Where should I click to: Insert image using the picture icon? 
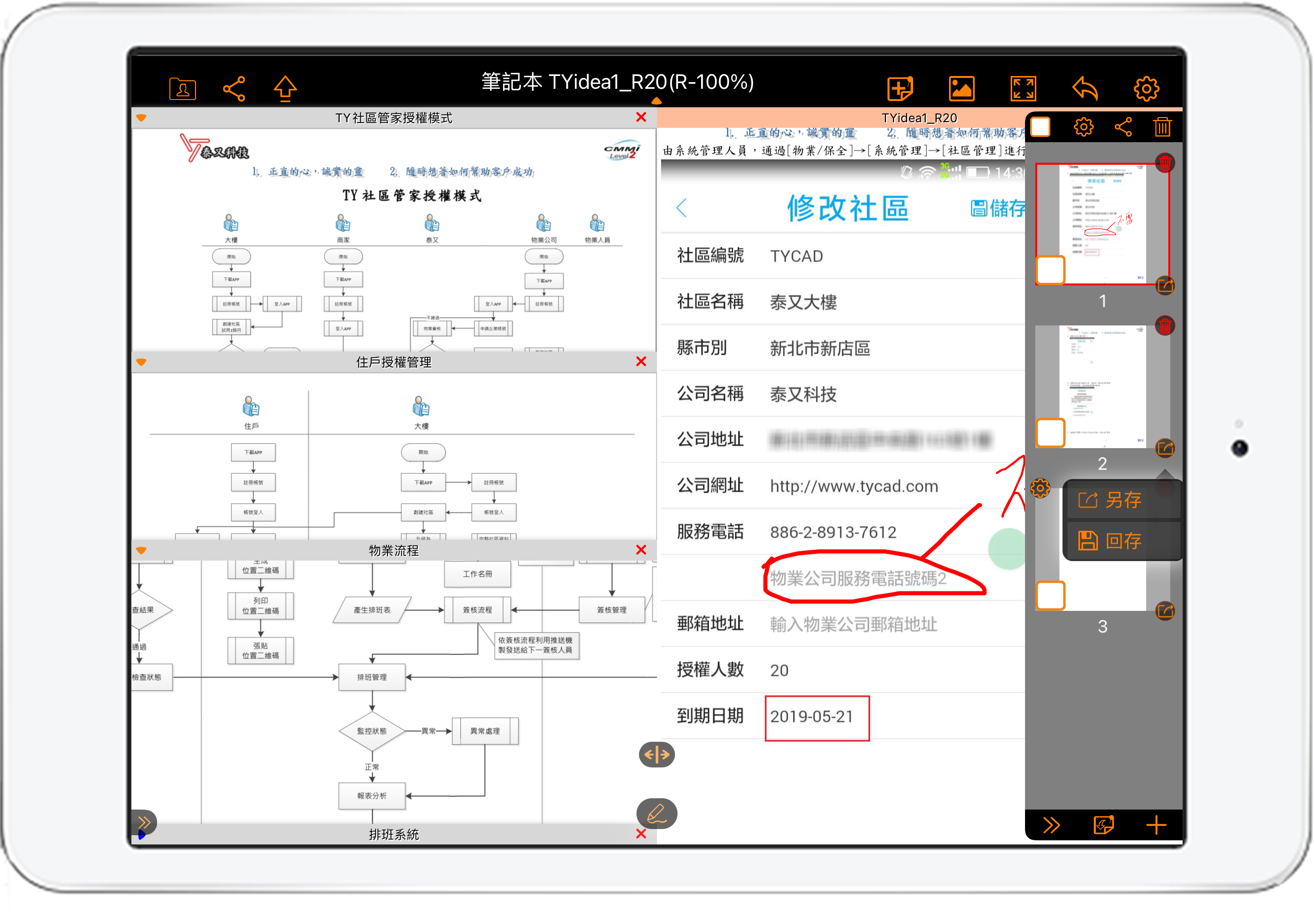(x=961, y=89)
